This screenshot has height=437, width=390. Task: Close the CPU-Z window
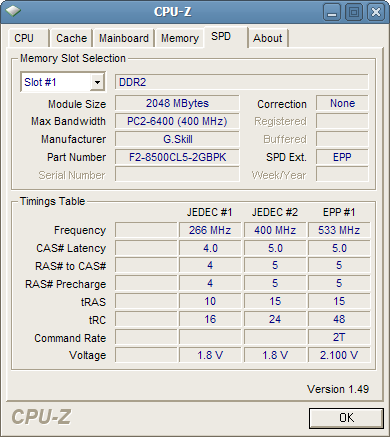pos(376,12)
